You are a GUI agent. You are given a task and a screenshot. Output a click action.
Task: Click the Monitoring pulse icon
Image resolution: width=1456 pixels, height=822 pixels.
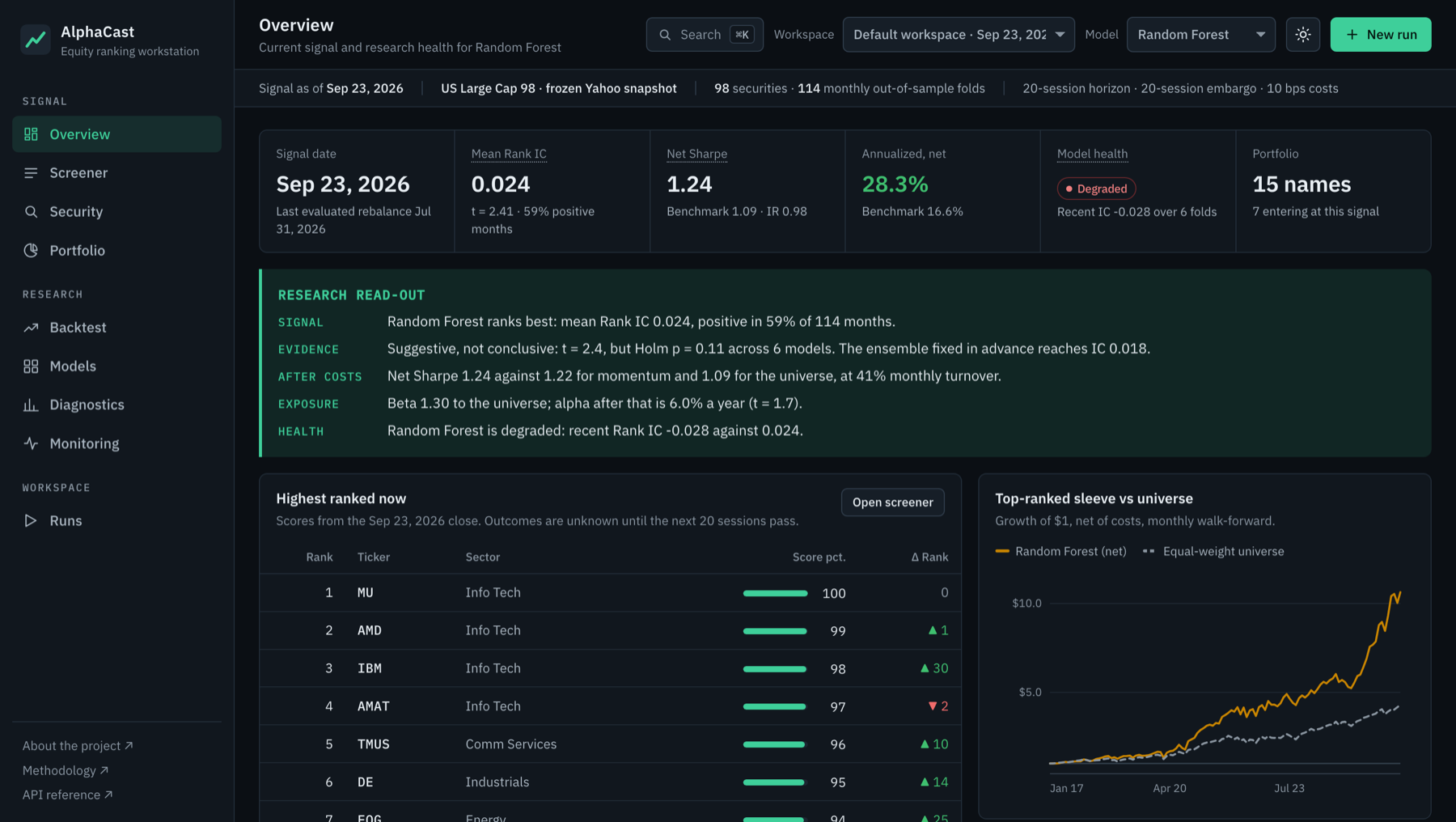coord(31,443)
